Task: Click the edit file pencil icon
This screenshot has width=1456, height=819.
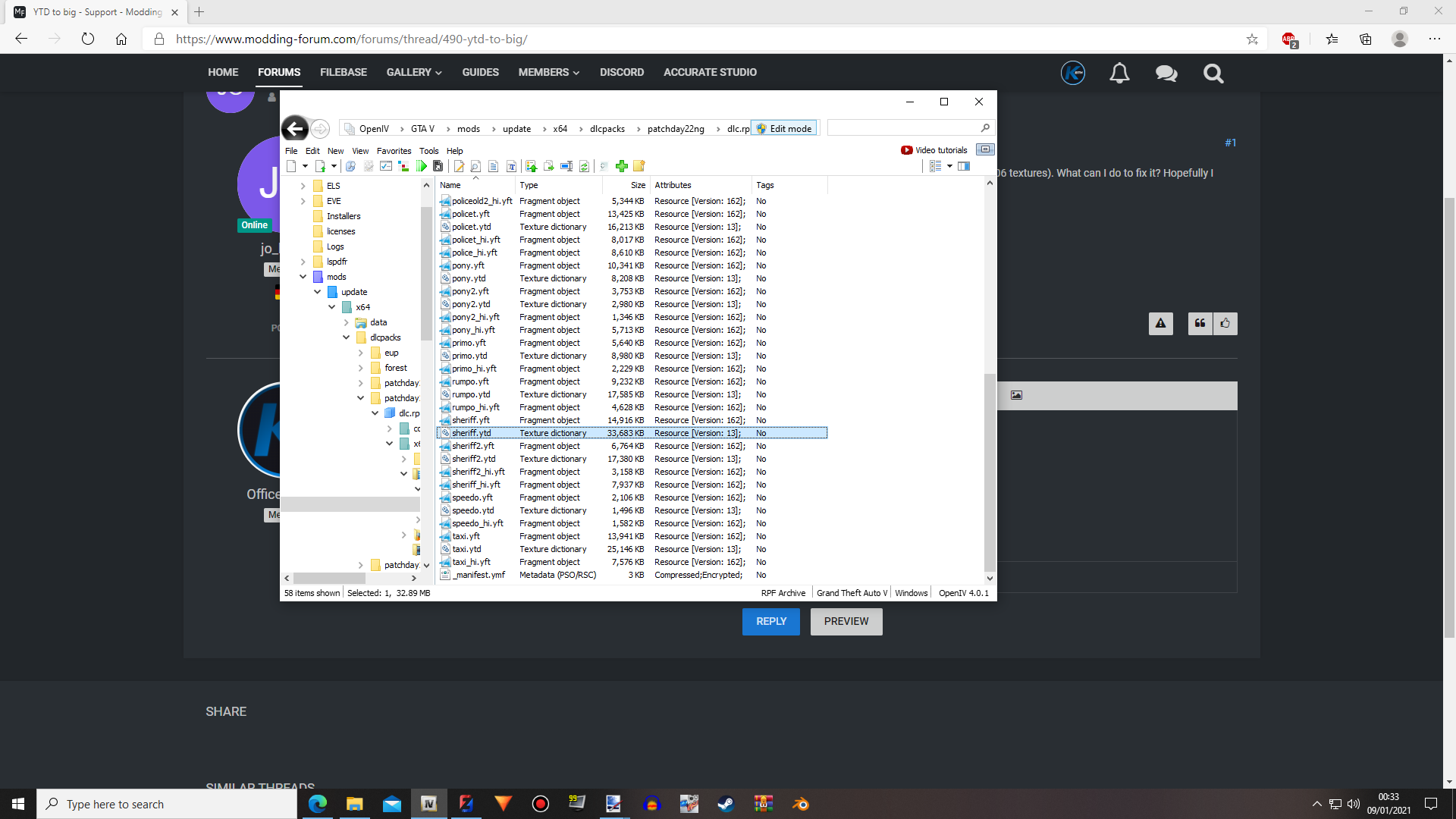Action: click(459, 166)
